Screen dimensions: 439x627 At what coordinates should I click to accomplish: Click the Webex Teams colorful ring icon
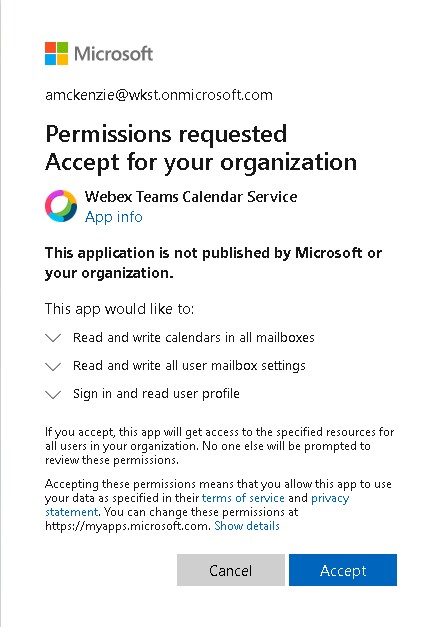pos(61,206)
